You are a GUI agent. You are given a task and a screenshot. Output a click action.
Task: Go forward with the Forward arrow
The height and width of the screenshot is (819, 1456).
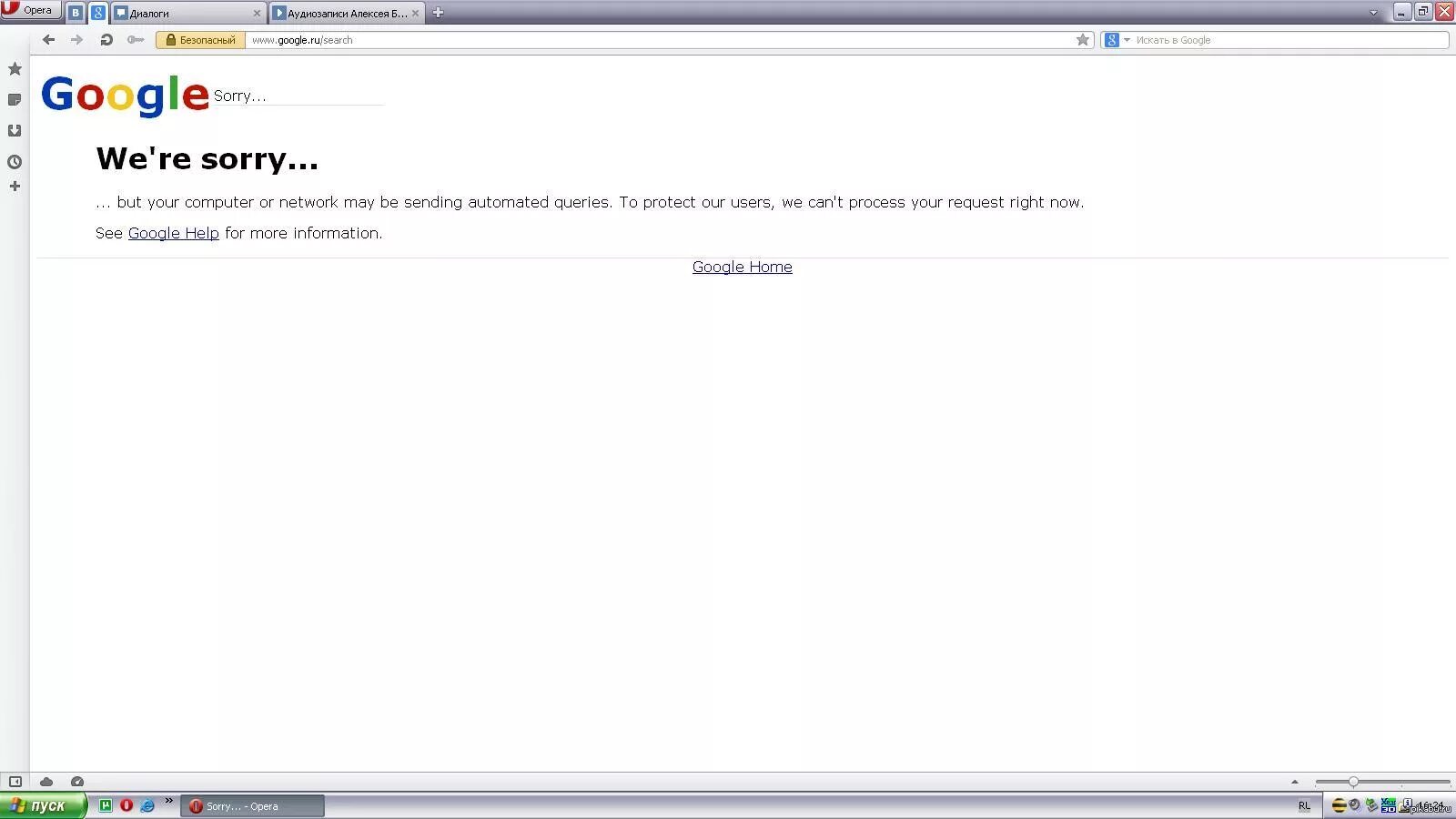pos(76,39)
